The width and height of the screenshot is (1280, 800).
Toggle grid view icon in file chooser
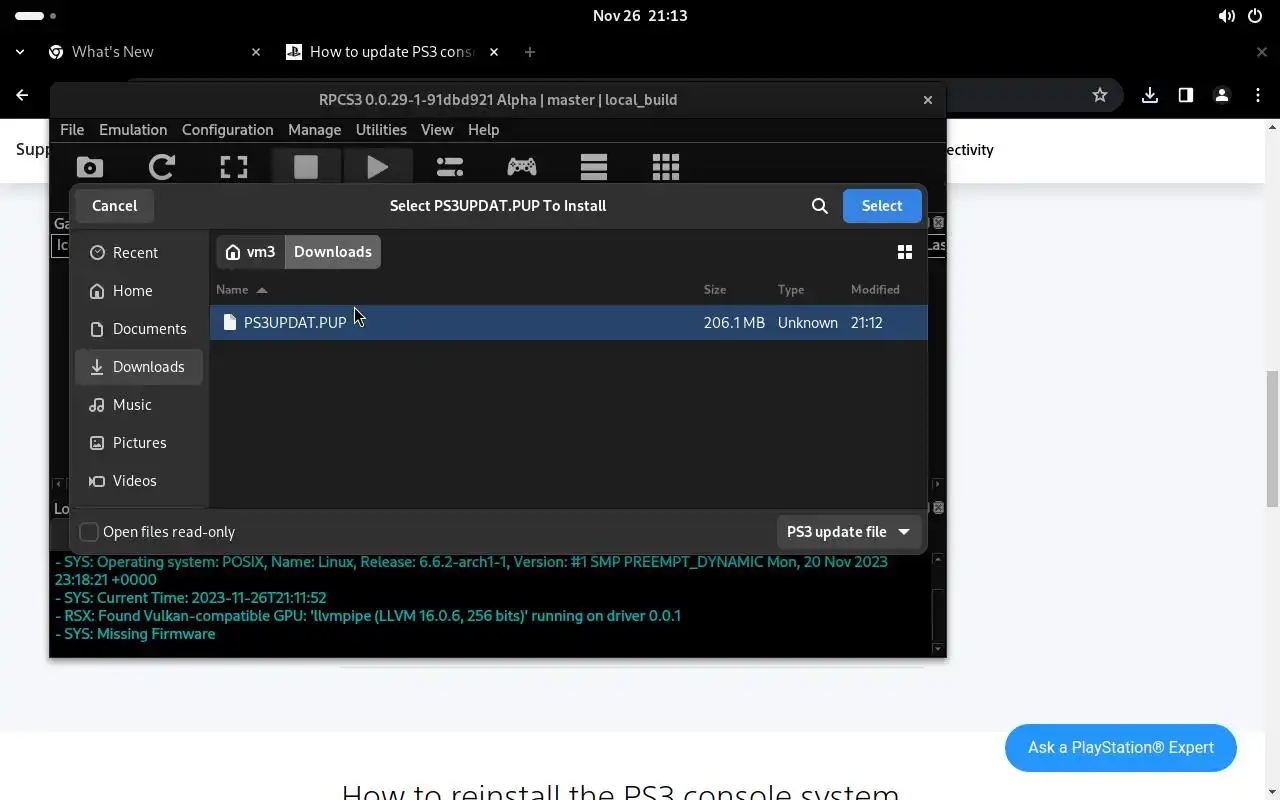coord(905,252)
